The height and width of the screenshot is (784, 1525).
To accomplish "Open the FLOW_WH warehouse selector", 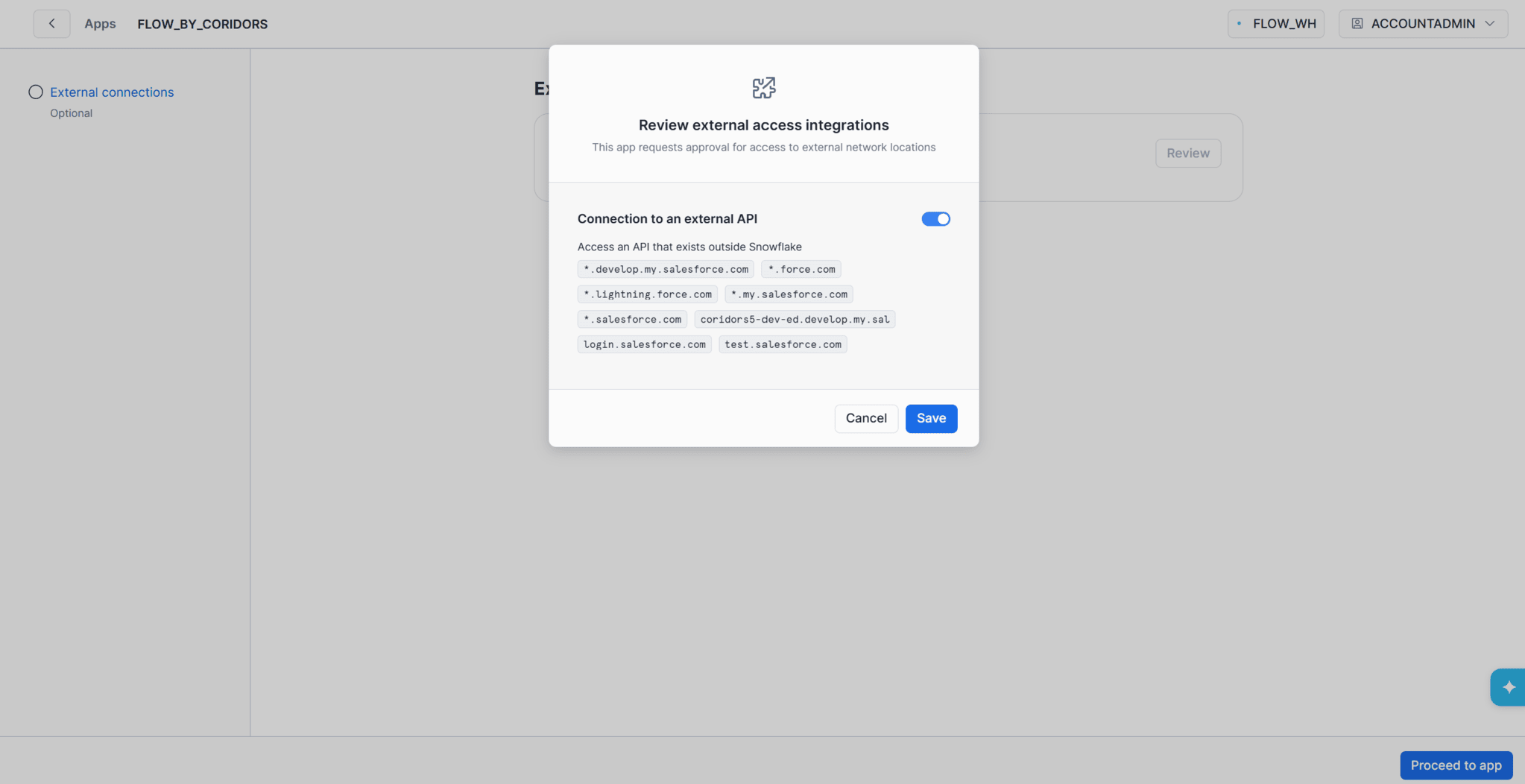I will 1275,24.
